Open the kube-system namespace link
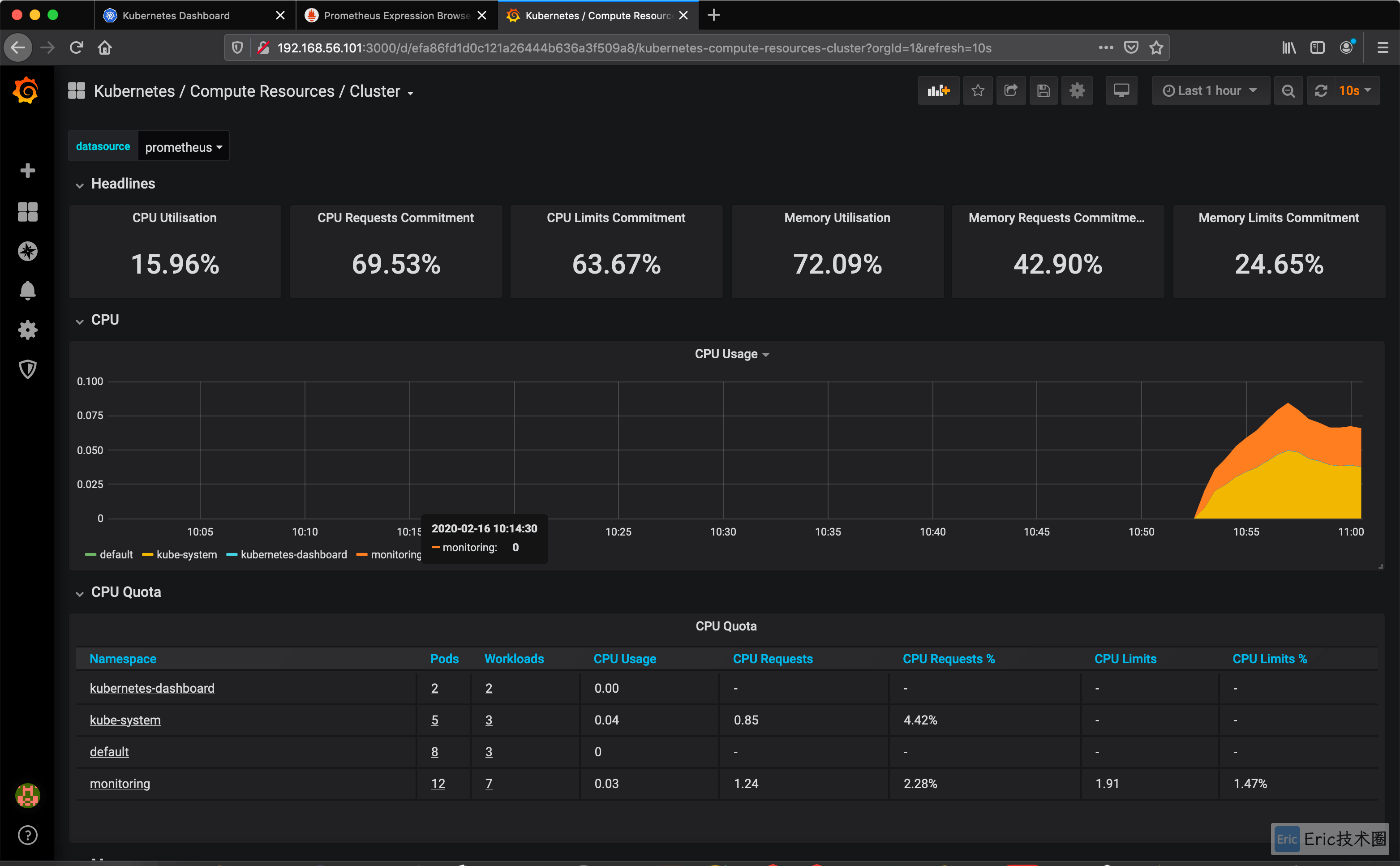Screen dimensions: 1400x866 coord(125,720)
